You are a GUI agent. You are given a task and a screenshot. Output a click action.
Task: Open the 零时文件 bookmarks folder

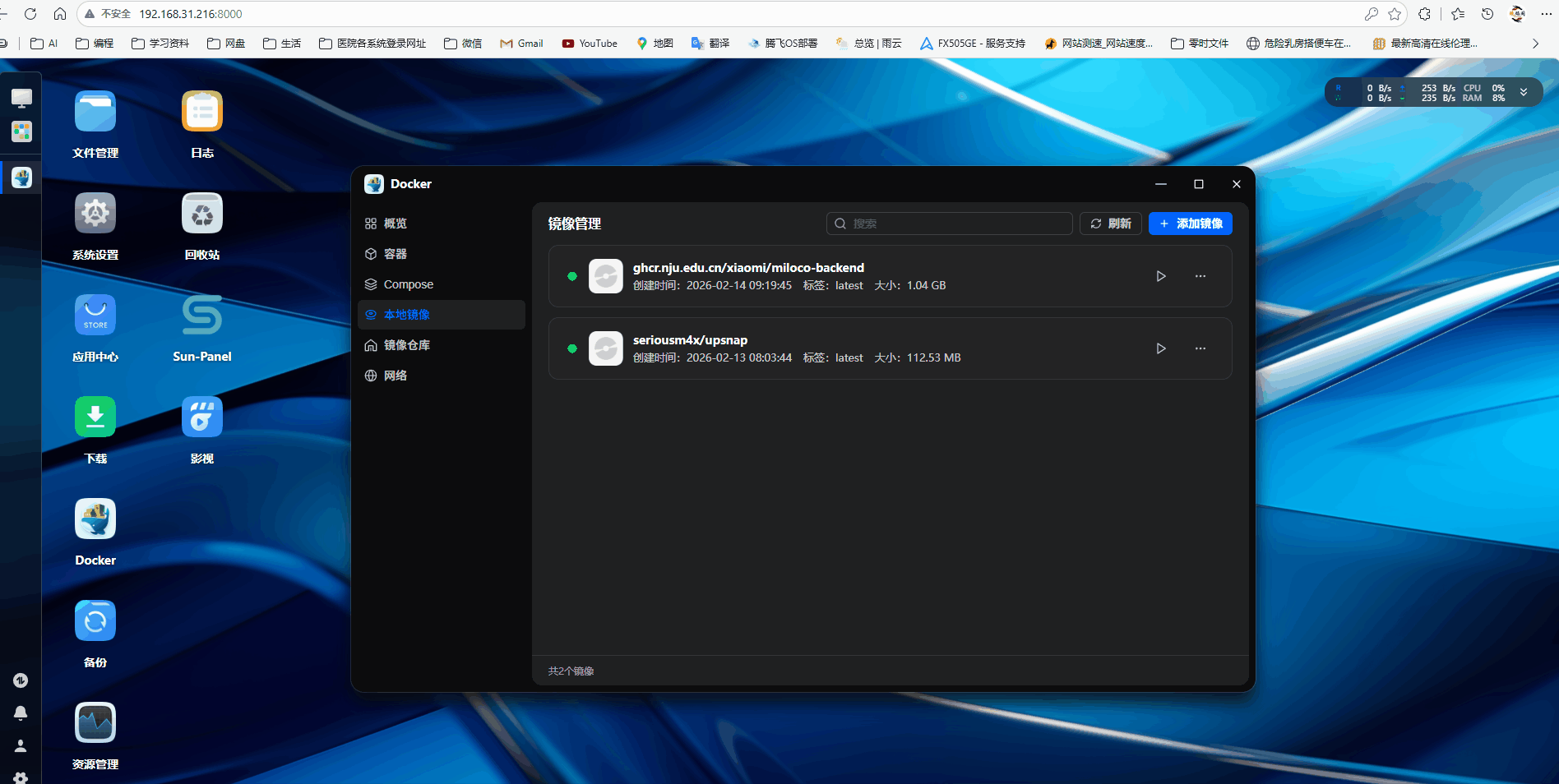click(x=1200, y=44)
